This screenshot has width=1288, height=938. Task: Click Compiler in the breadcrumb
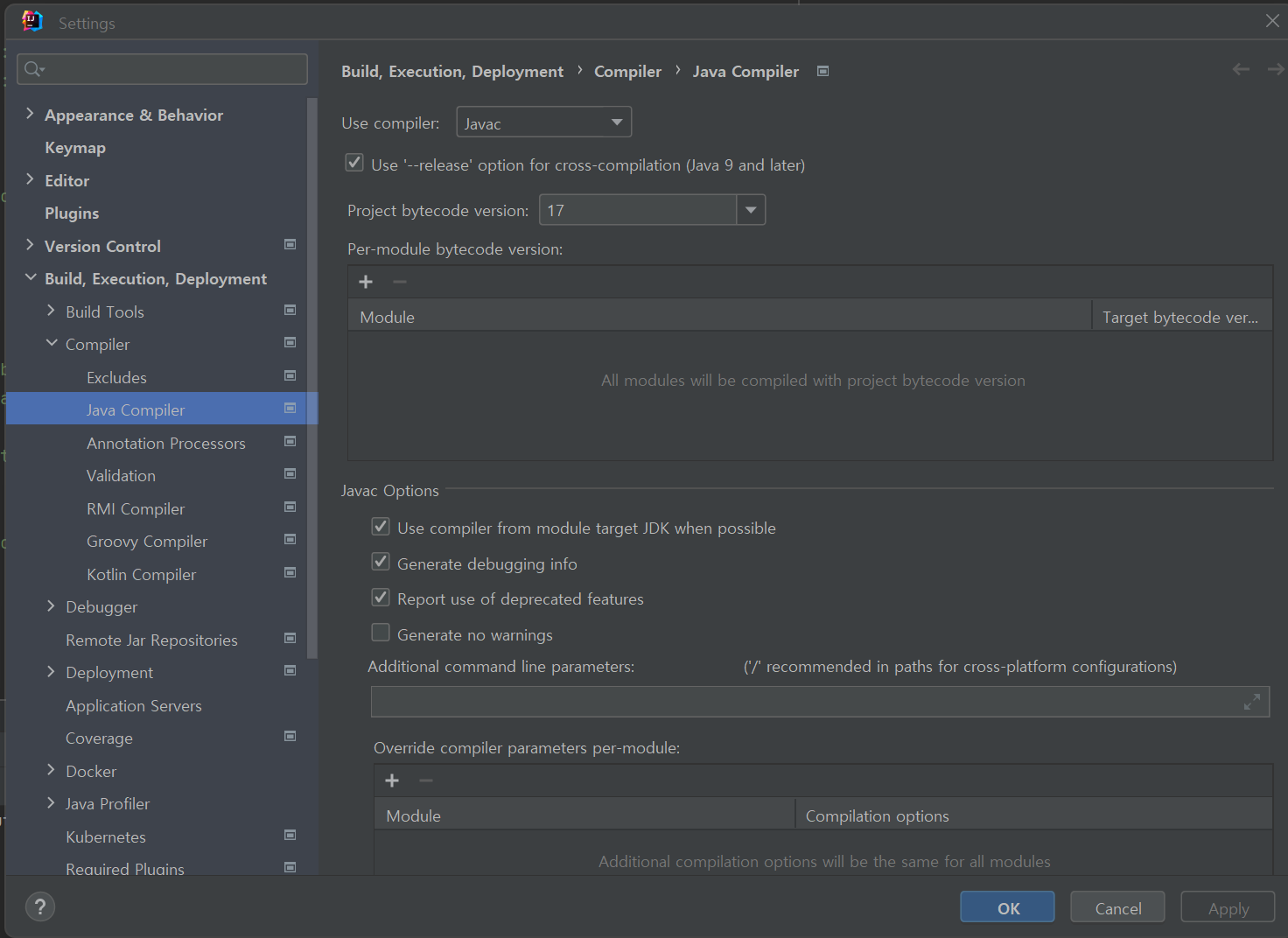pos(627,71)
